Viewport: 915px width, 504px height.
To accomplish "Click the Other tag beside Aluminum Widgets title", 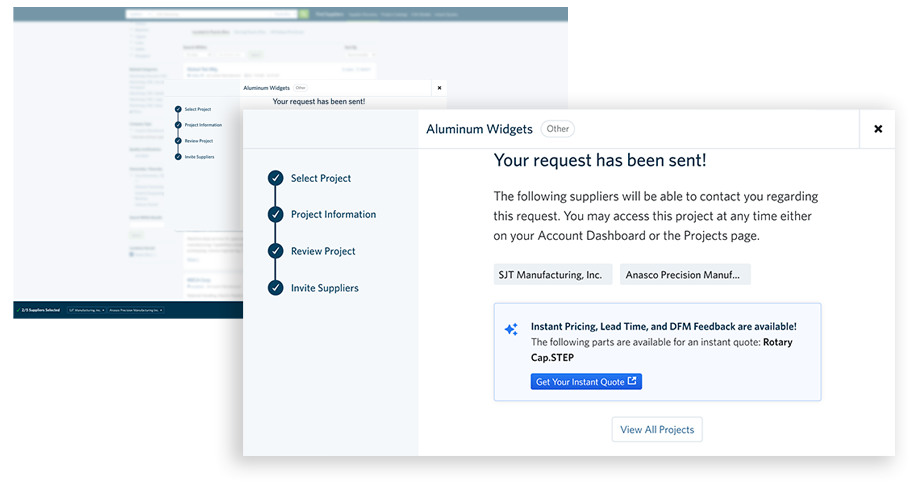I will (x=557, y=129).
